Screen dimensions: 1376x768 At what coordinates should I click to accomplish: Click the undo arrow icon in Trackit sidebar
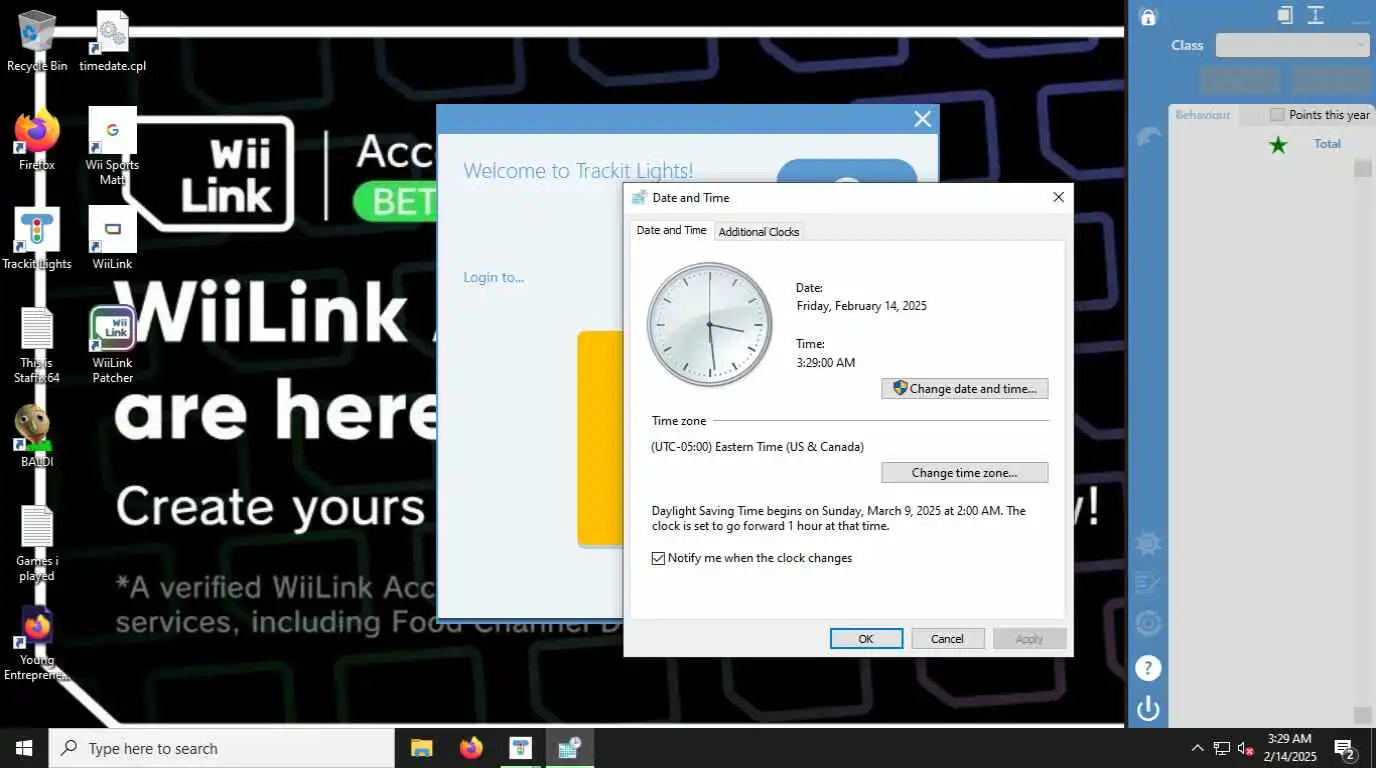coord(1149,137)
